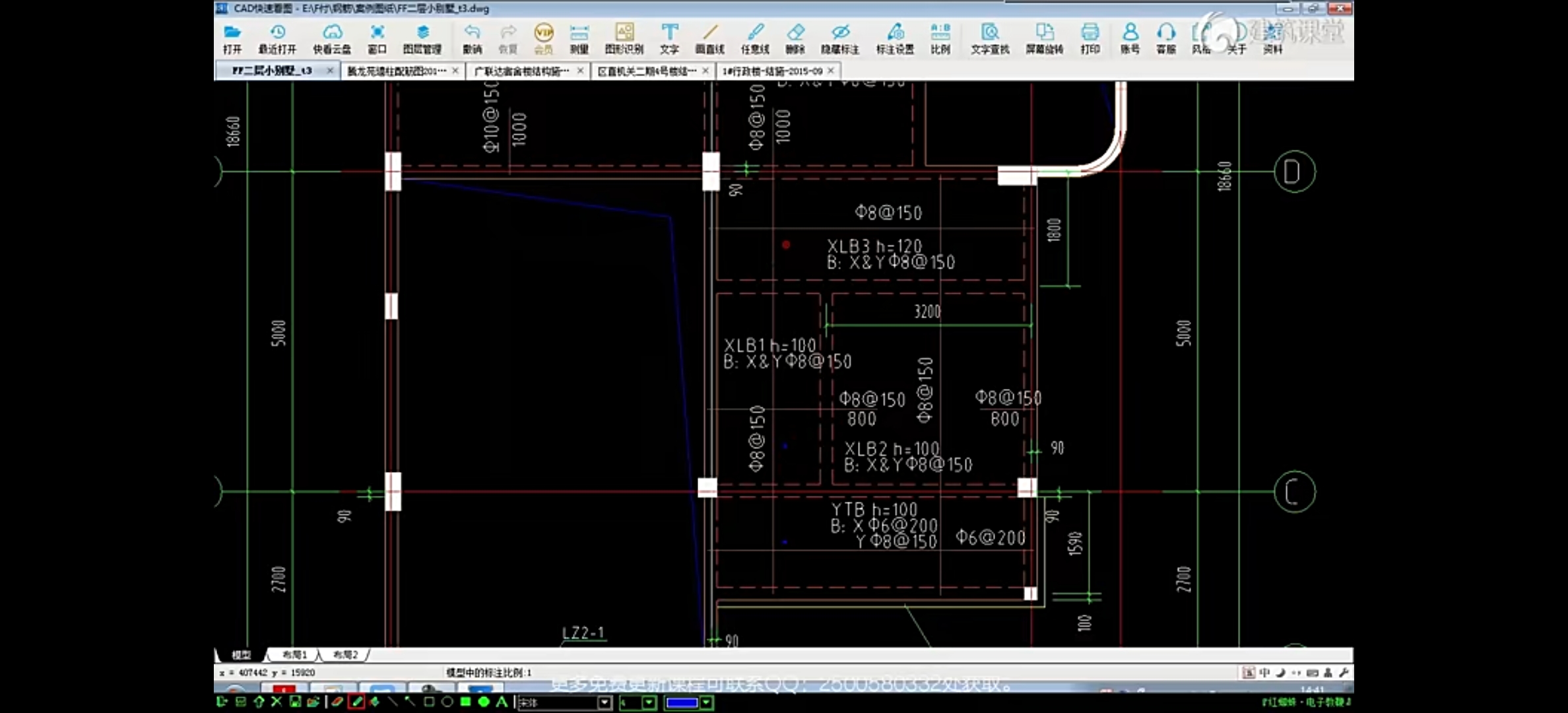This screenshot has height=713, width=1568.
Task: Start the 图形识别 shape recognition tool
Action: coord(624,39)
